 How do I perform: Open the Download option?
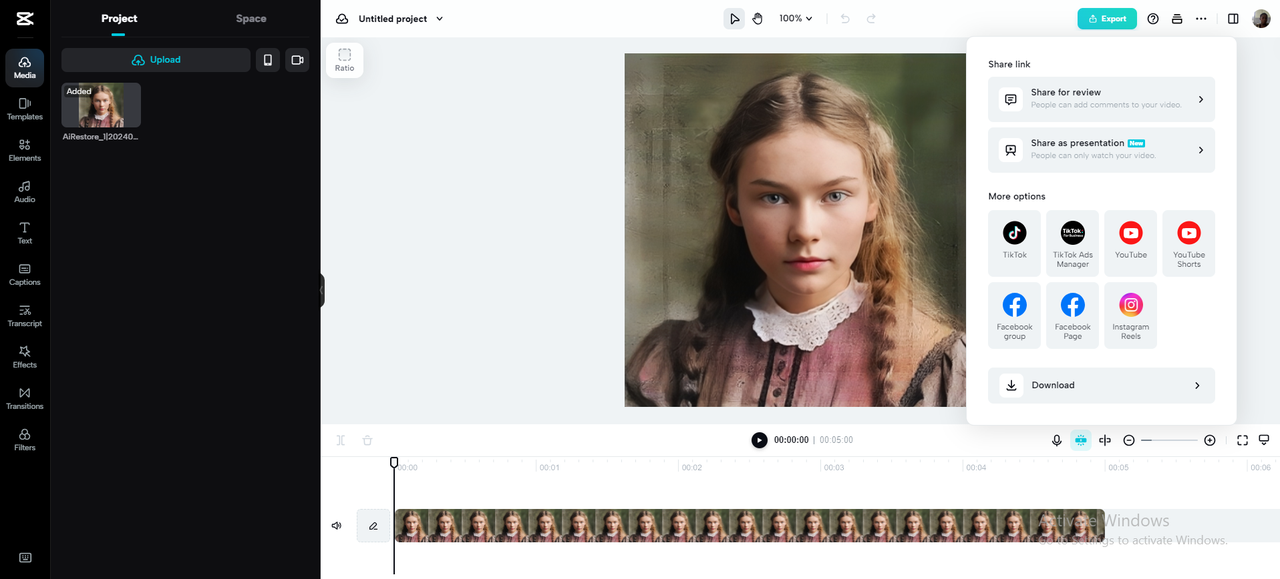pyautogui.click(x=1101, y=385)
